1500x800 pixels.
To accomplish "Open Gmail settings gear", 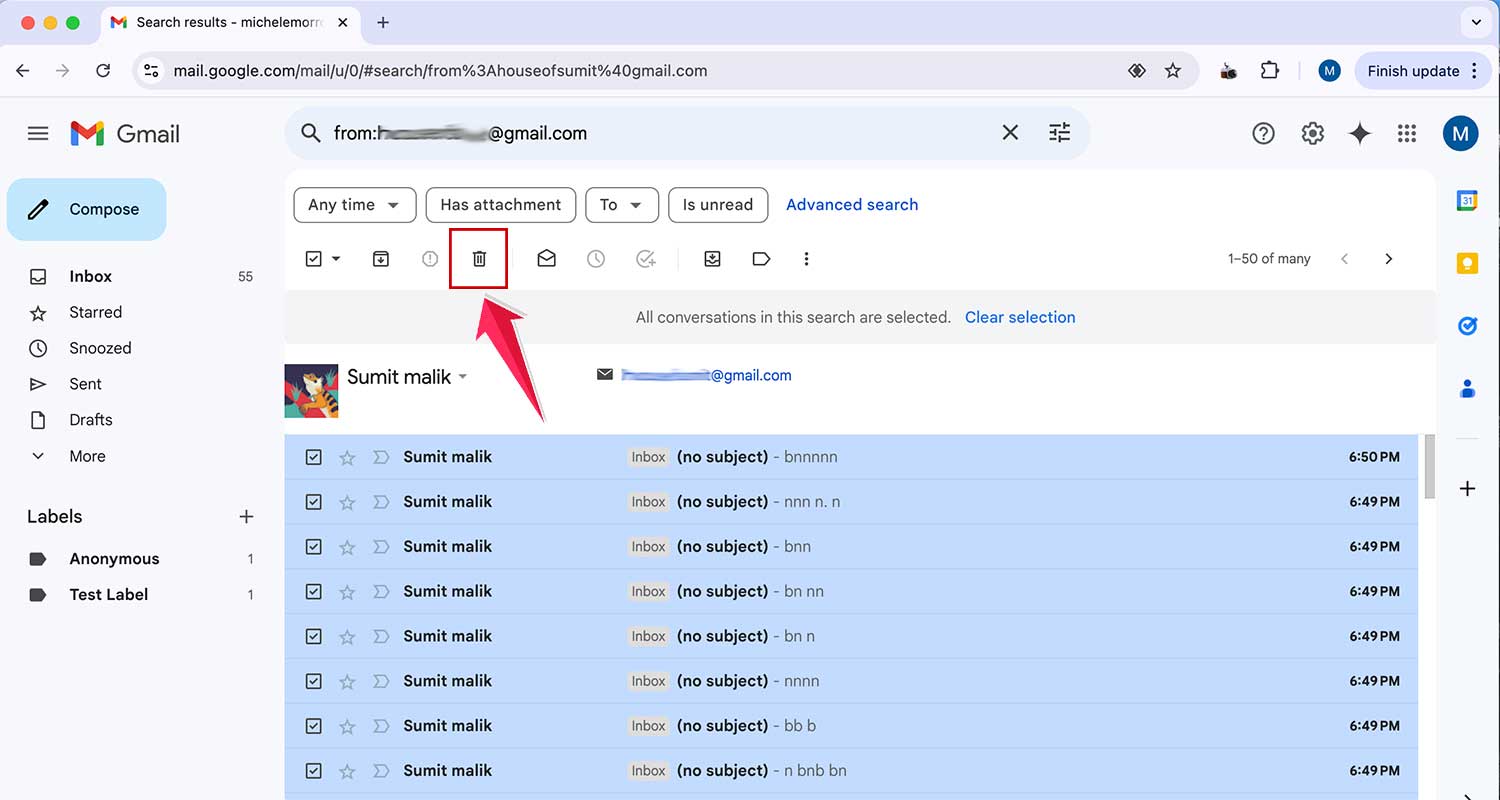I will coord(1312,132).
